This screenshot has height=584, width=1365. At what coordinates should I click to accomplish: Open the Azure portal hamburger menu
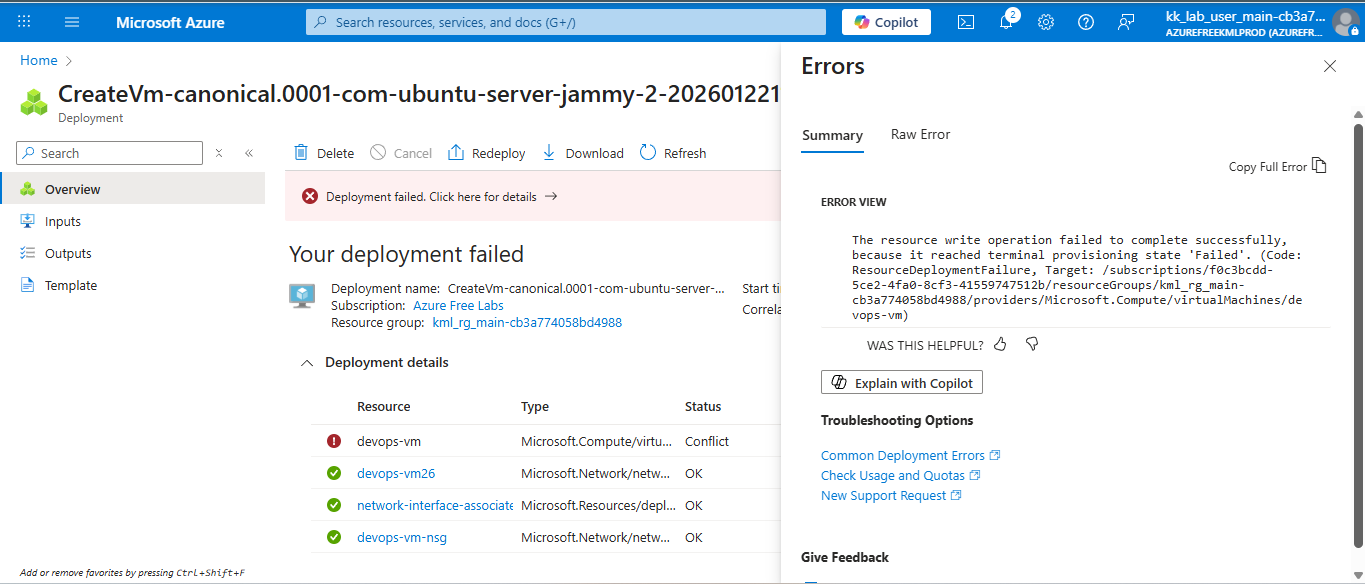[72, 22]
